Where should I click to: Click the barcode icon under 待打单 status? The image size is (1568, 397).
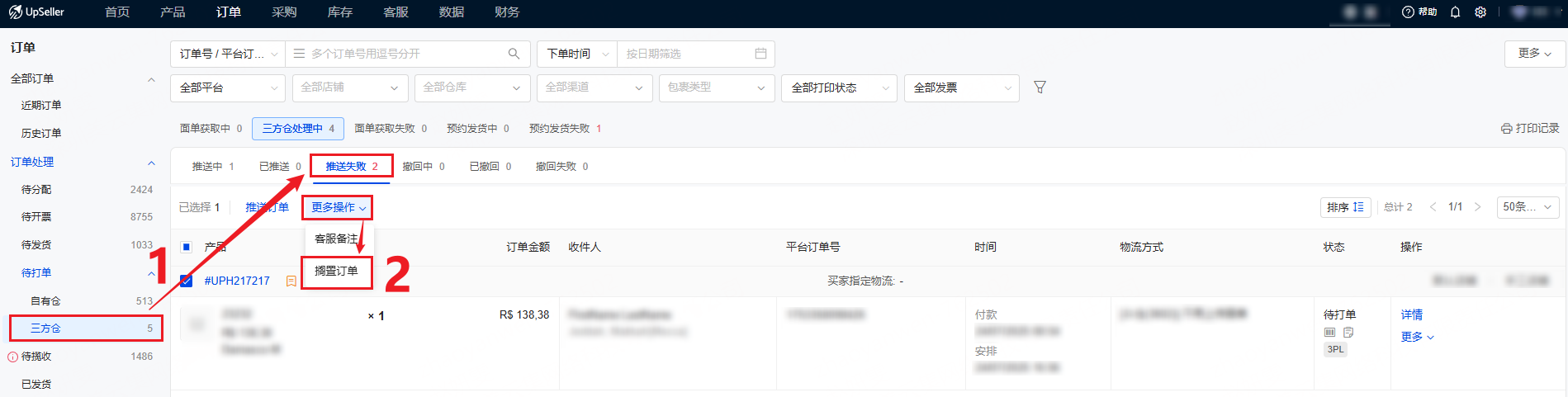(1329, 333)
